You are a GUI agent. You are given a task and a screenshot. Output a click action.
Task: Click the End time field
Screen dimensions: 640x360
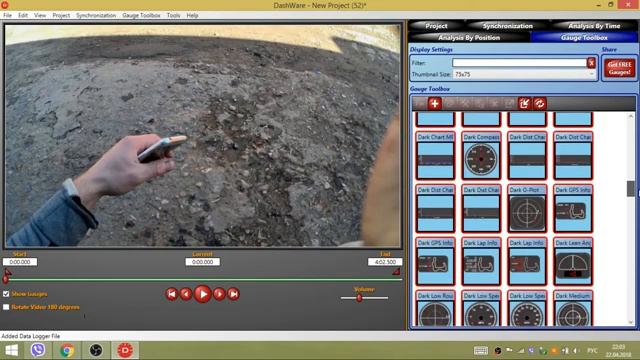(385, 262)
